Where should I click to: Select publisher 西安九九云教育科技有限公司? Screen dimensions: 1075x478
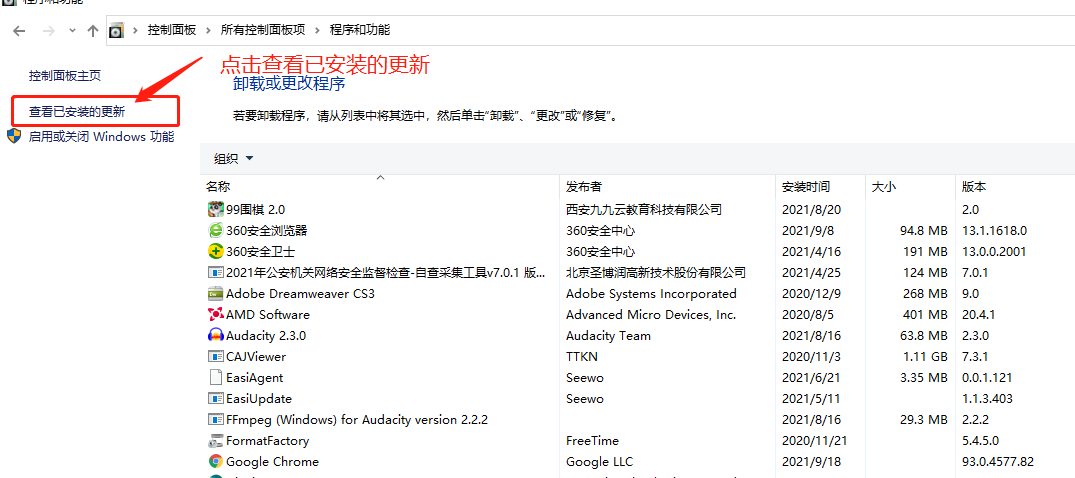(644, 209)
